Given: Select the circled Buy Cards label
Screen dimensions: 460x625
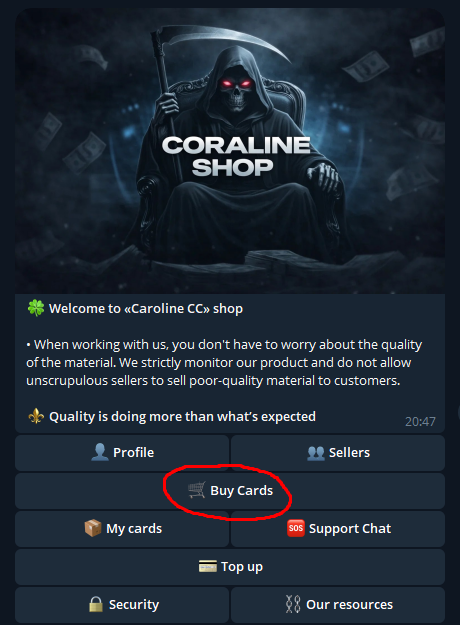Looking at the screenshot, I should (x=242, y=490).
